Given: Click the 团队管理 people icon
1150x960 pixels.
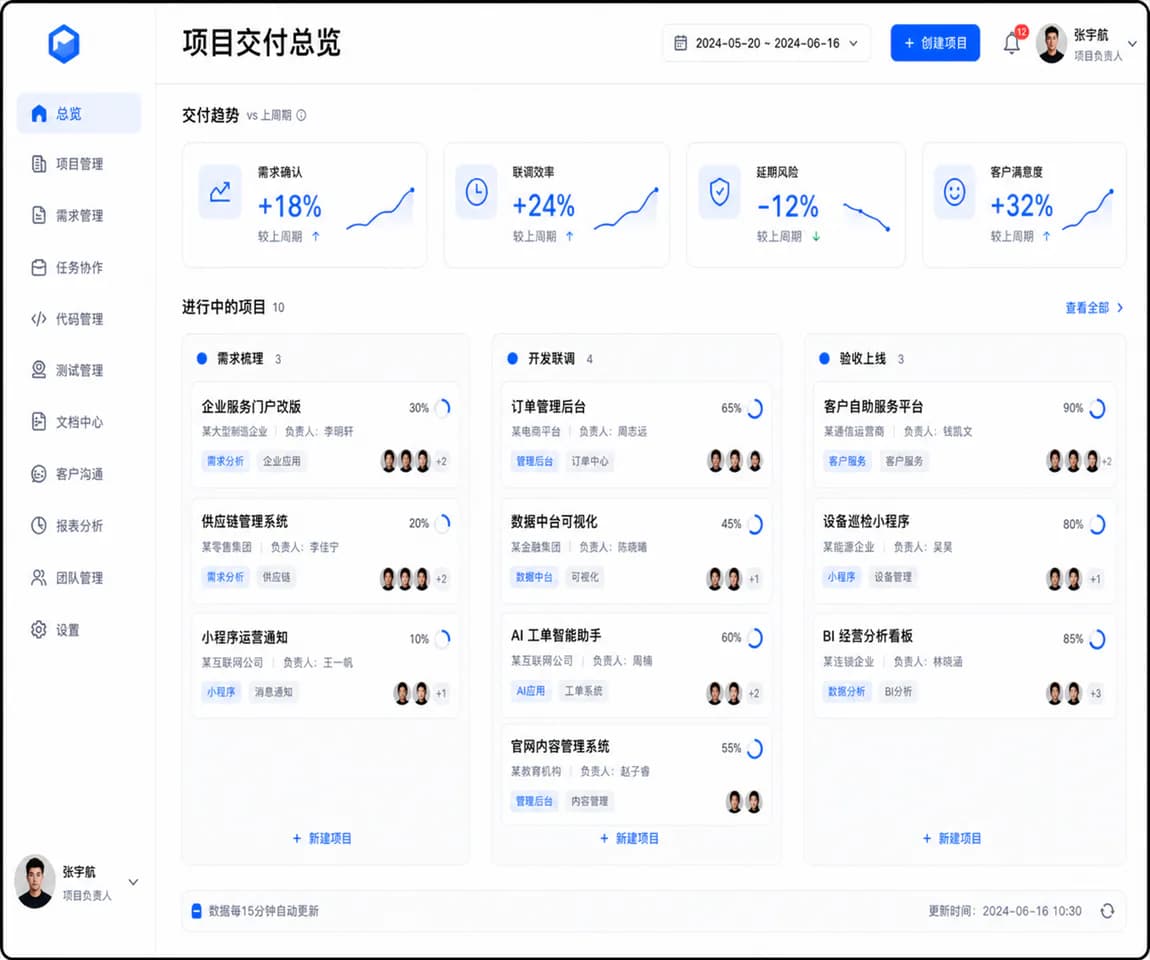Looking at the screenshot, I should pos(39,578).
